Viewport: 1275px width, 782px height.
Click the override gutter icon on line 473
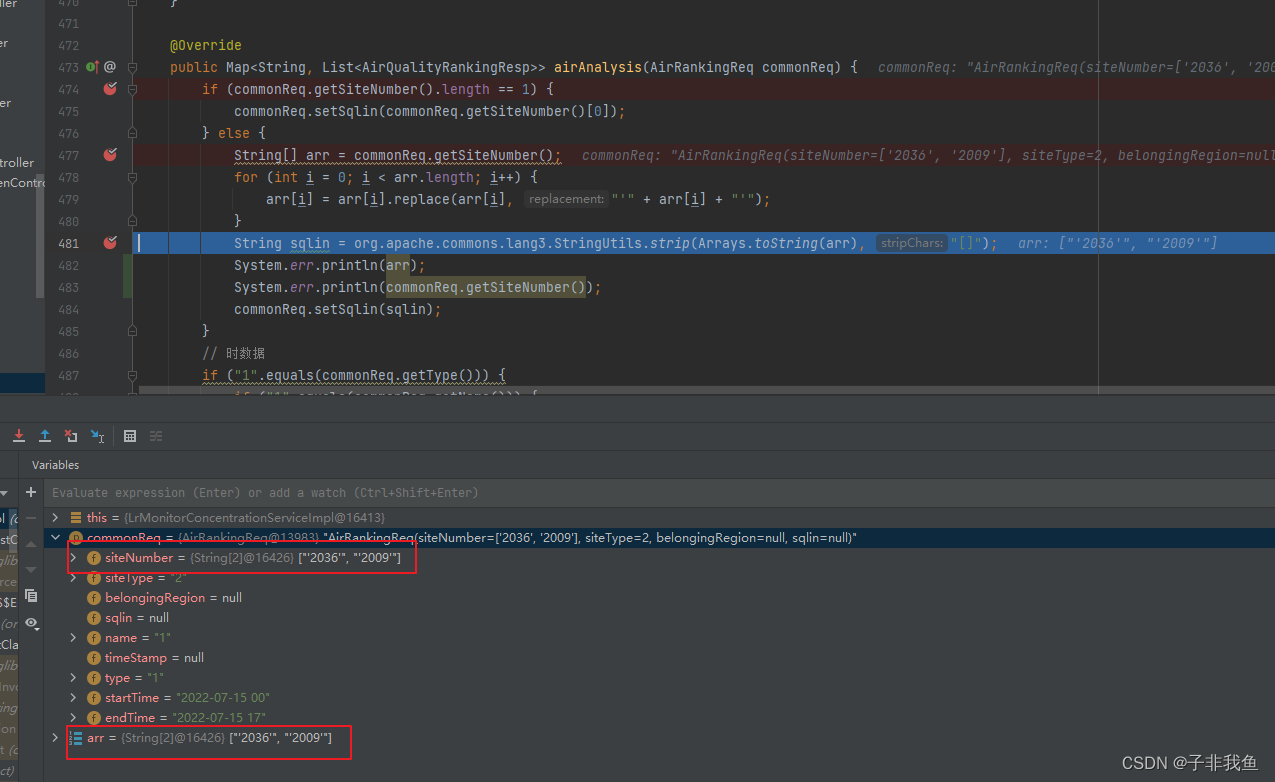point(92,67)
